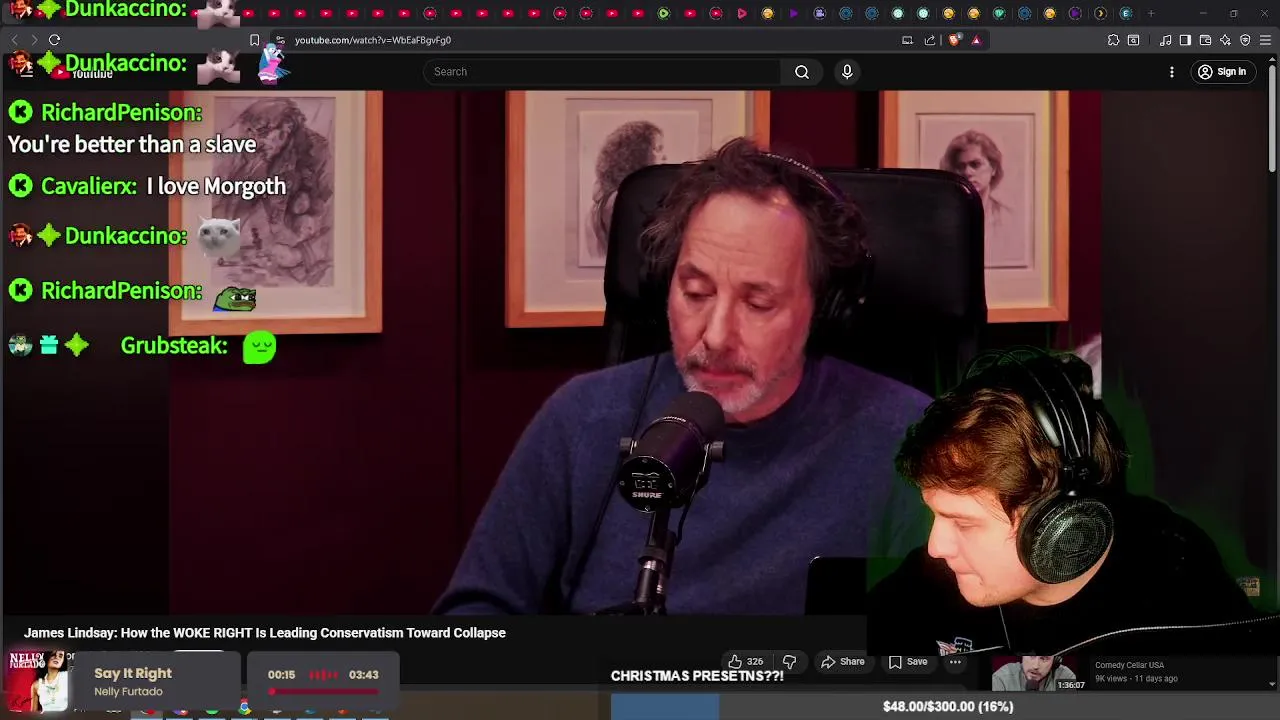Screen dimensions: 1280x720
Task: Click the toolbar icon right of extensions puzzle
Action: [x=1133, y=40]
